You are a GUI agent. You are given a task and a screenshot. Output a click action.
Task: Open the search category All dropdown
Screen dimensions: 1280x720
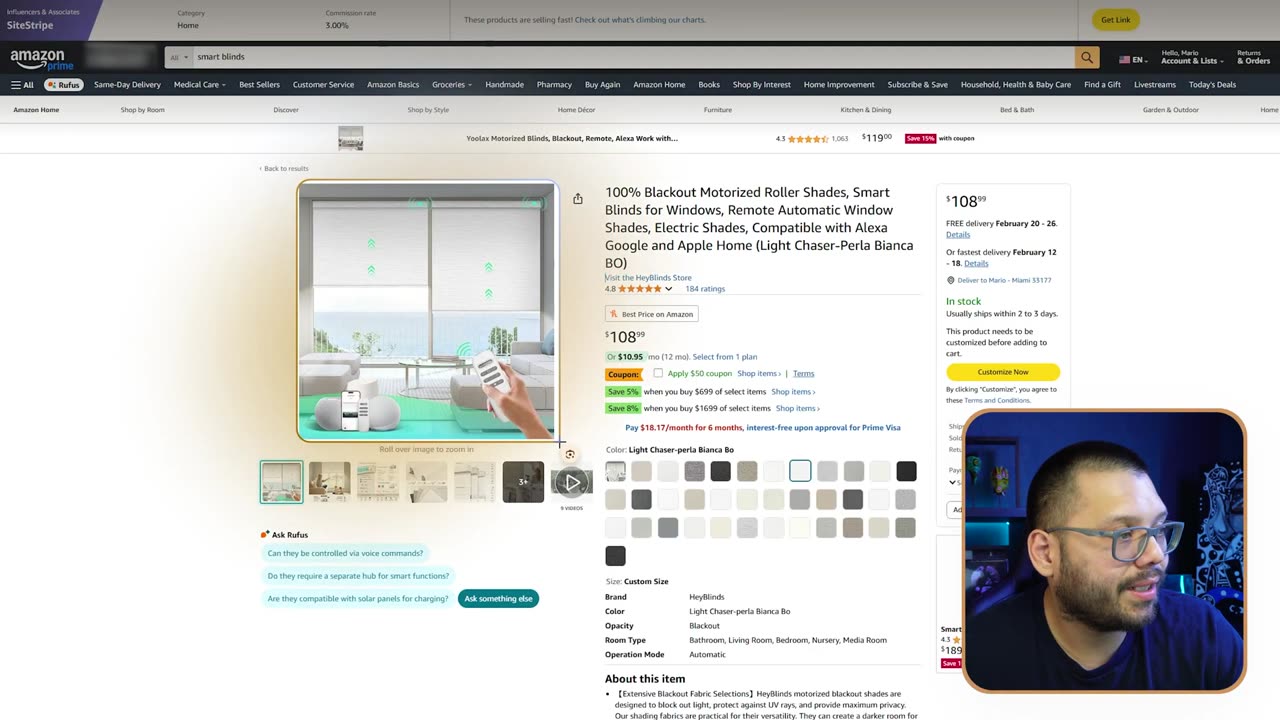[178, 57]
